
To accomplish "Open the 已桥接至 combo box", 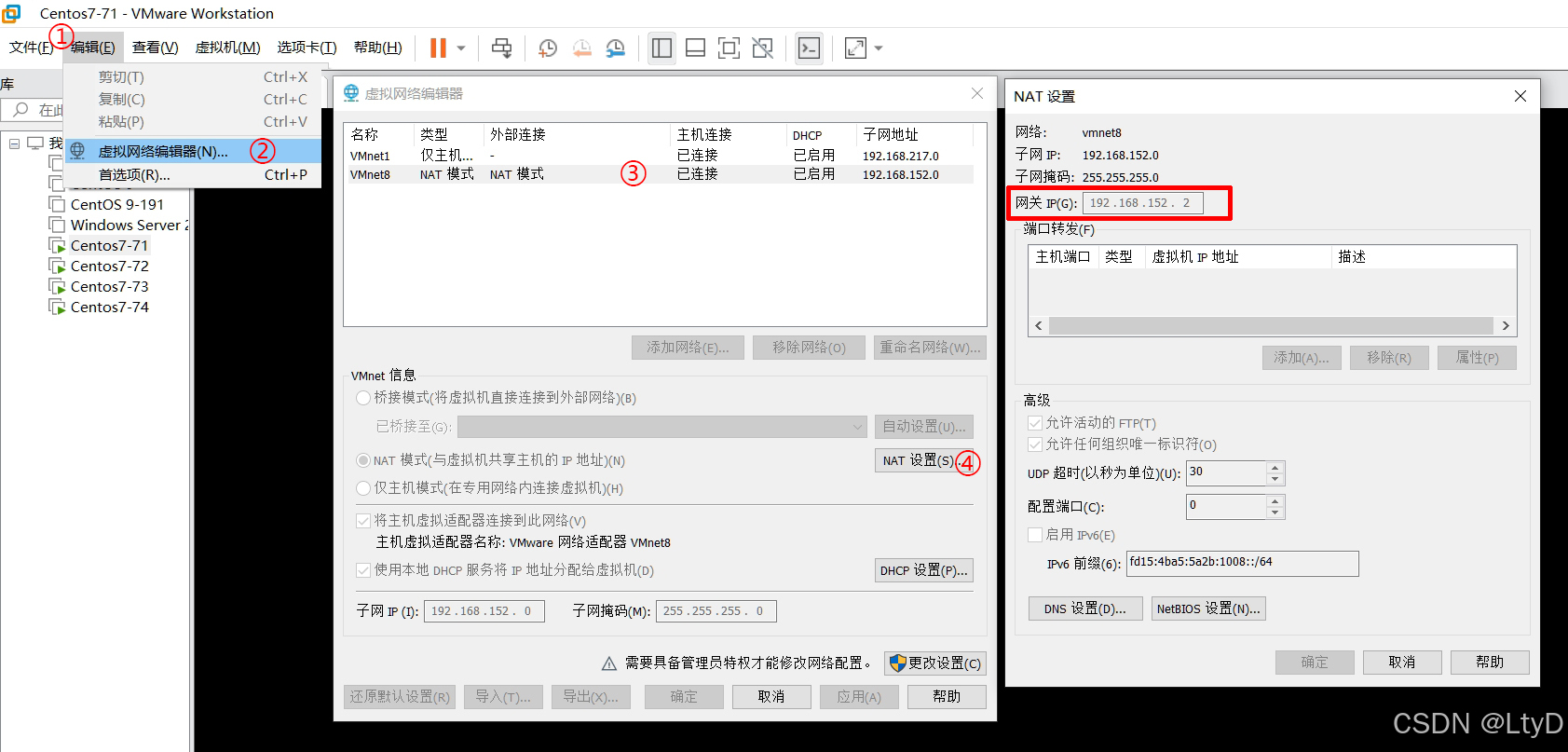I will (x=662, y=427).
